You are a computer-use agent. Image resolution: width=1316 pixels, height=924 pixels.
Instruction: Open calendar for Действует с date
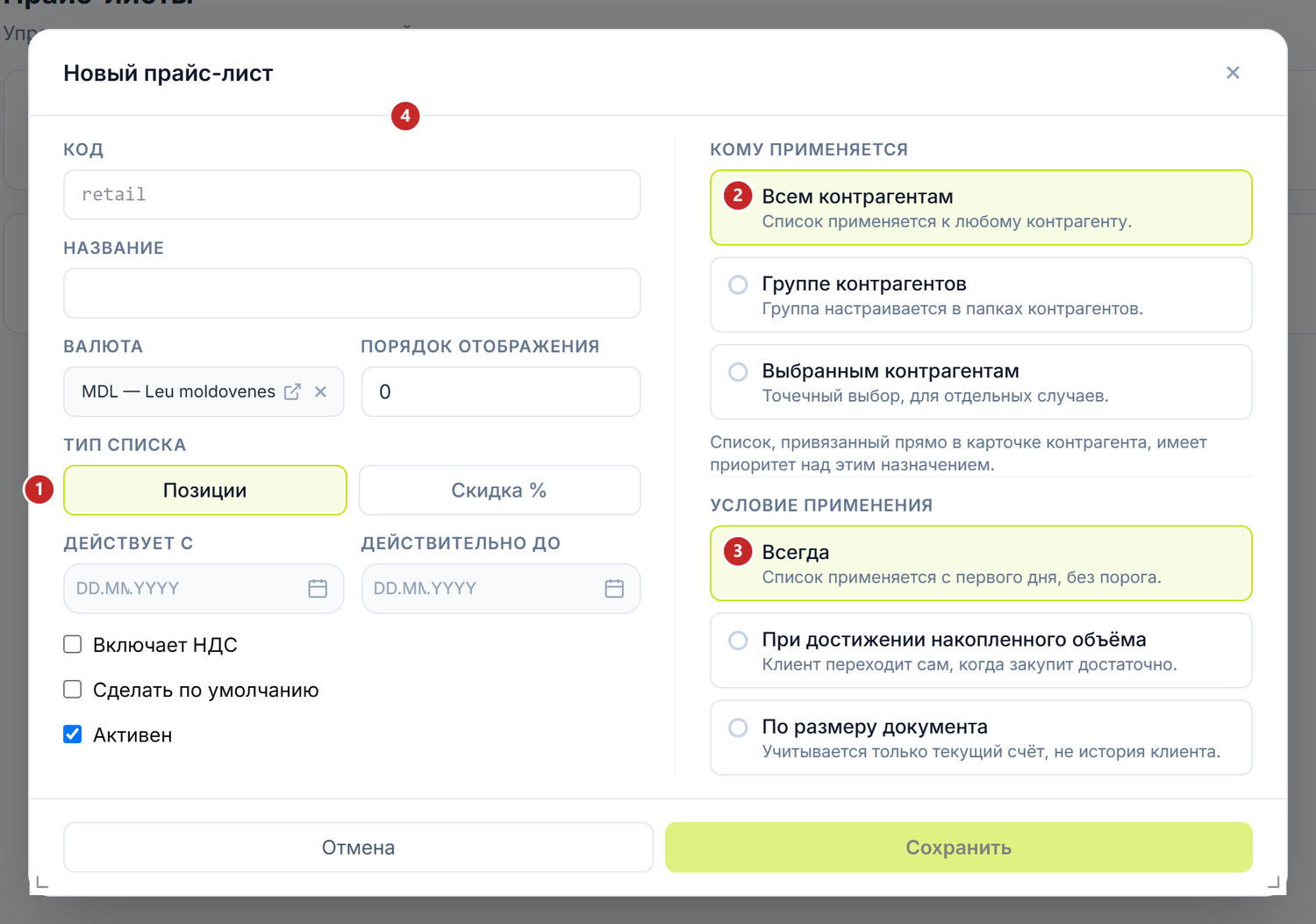point(318,589)
